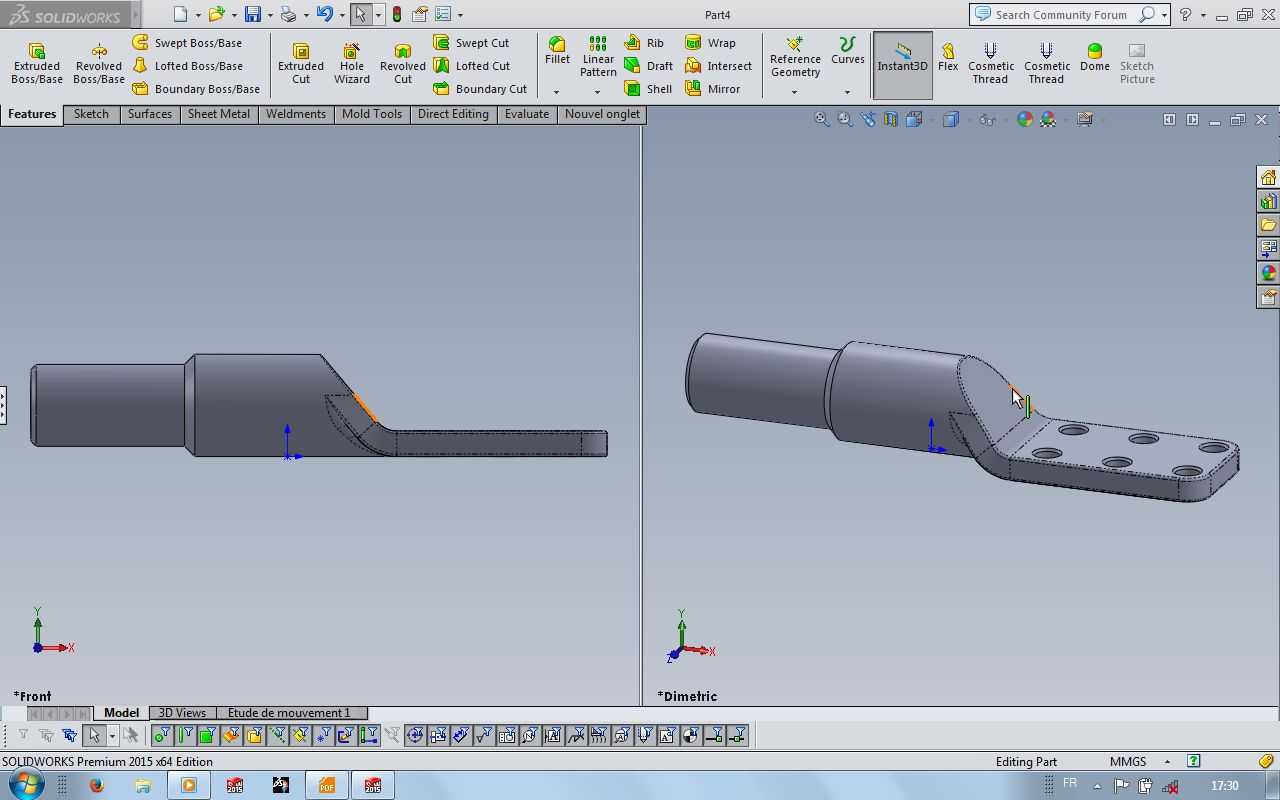Select the Flex feature
Screen dimensions: 1280x800
tap(948, 57)
